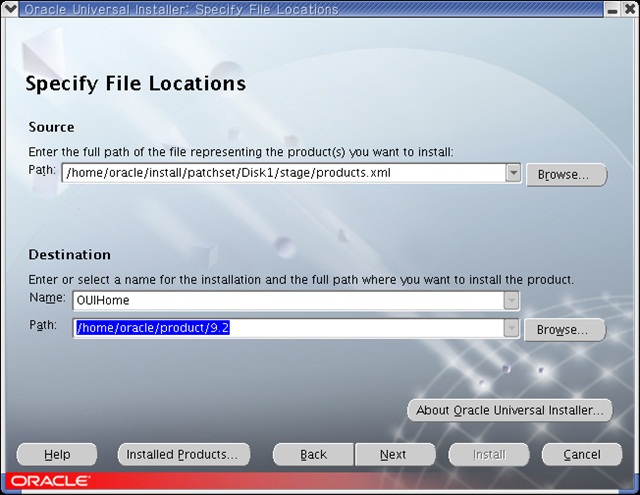
Task: View Installed Products list
Action: point(184,455)
